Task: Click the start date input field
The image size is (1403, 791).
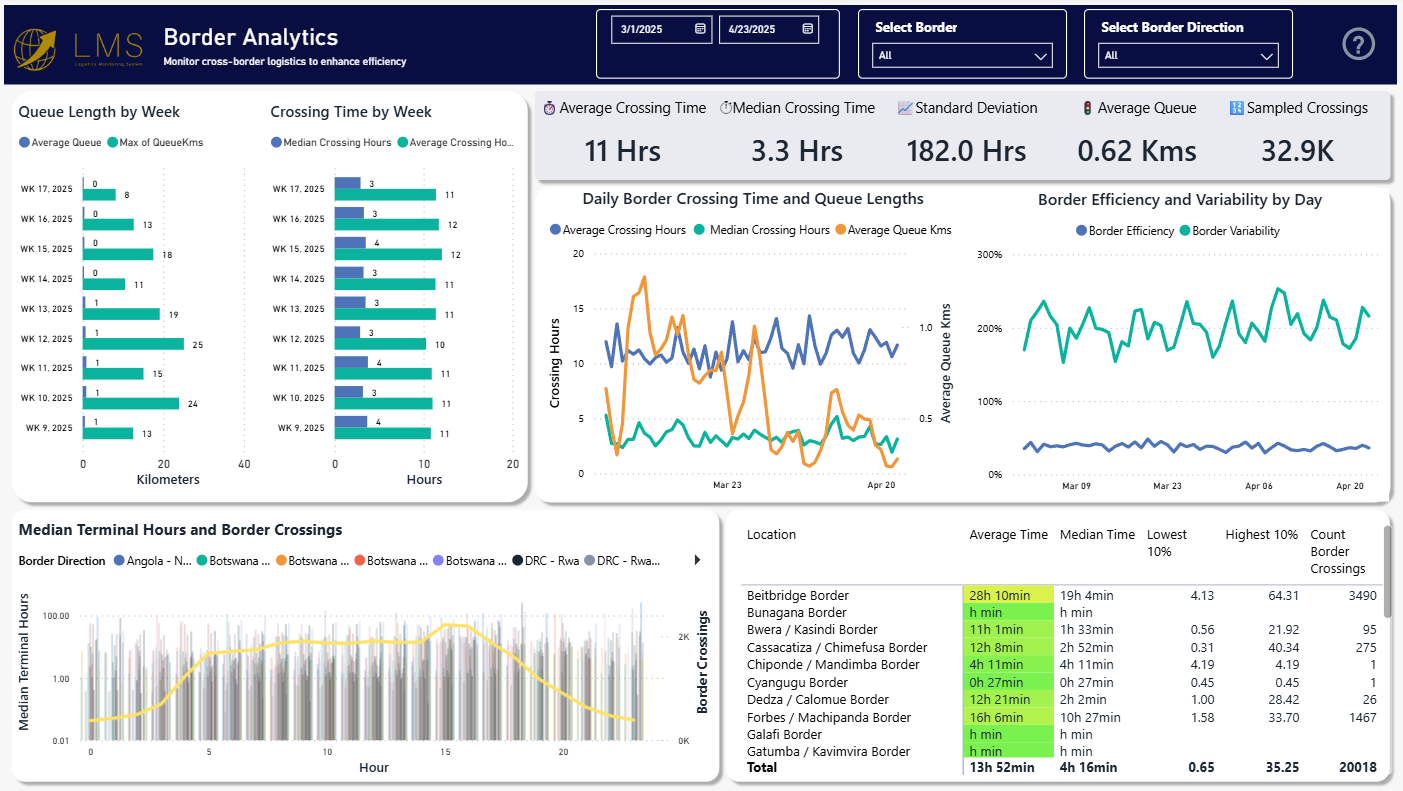Action: (x=654, y=30)
